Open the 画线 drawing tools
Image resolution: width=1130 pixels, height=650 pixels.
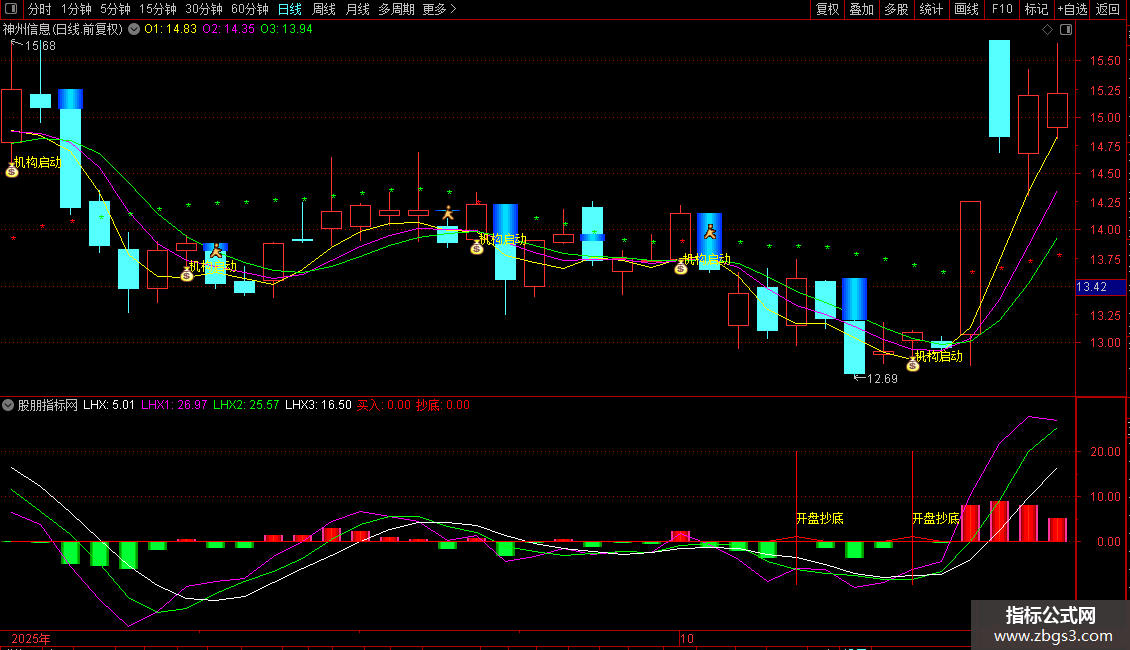click(x=966, y=9)
